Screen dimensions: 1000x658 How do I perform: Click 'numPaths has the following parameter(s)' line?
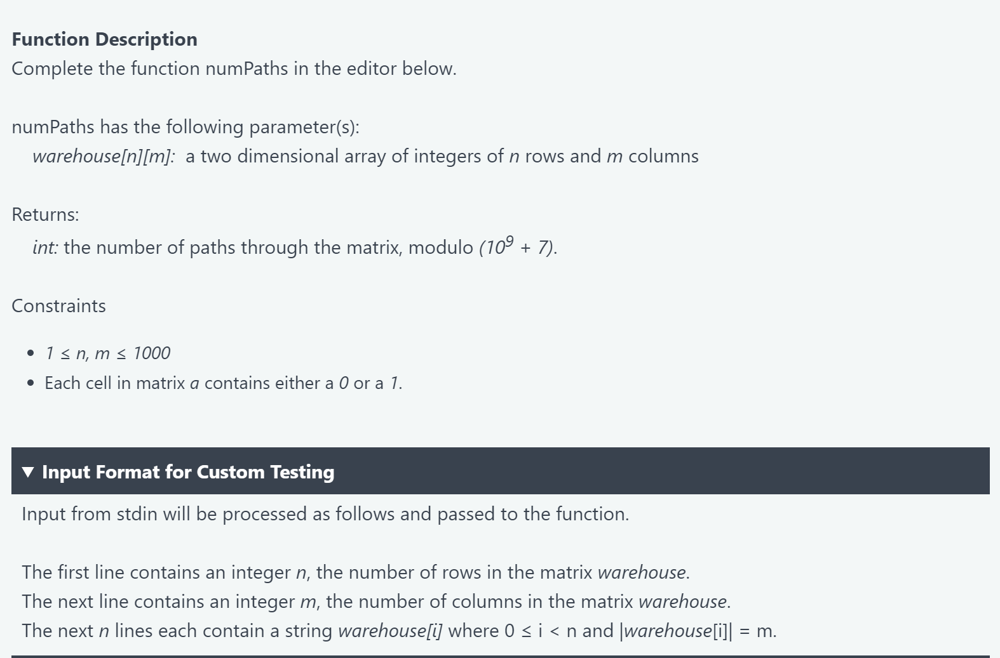pyautogui.click(x=186, y=128)
